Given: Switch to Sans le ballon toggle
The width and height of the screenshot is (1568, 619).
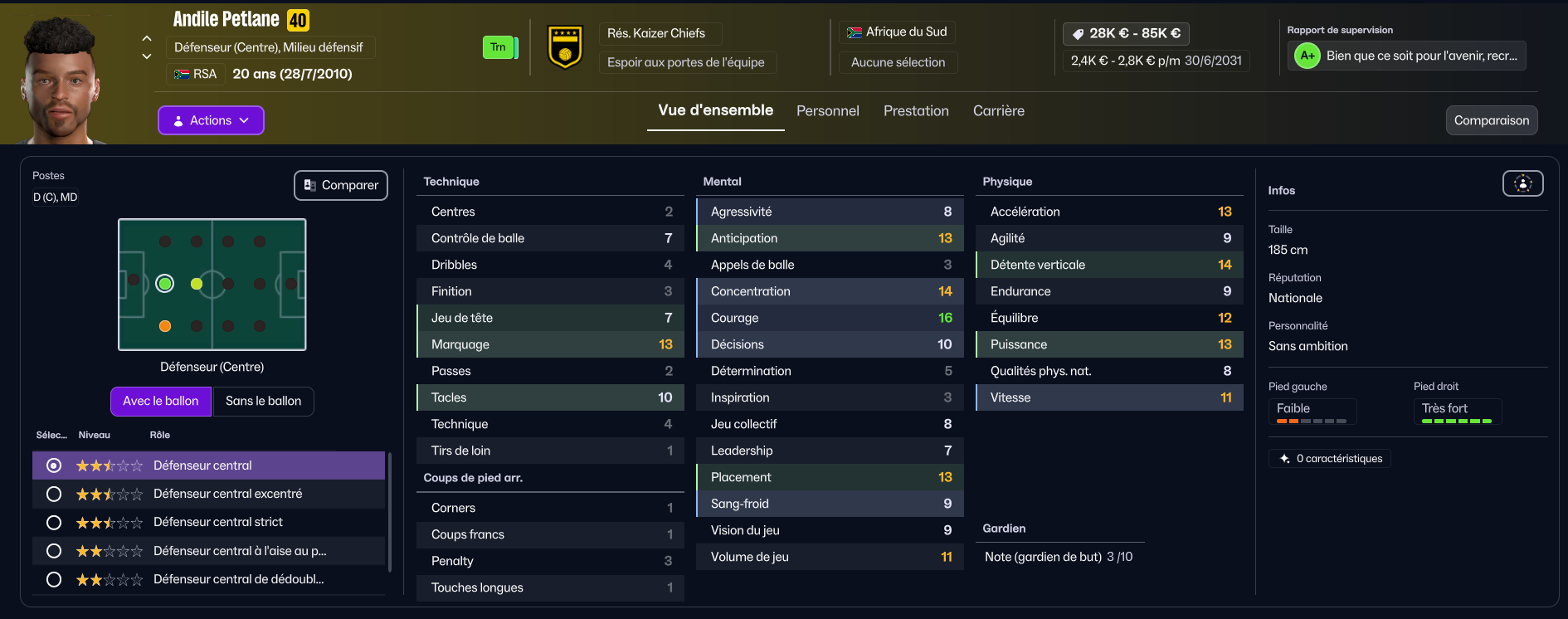Looking at the screenshot, I should (263, 401).
